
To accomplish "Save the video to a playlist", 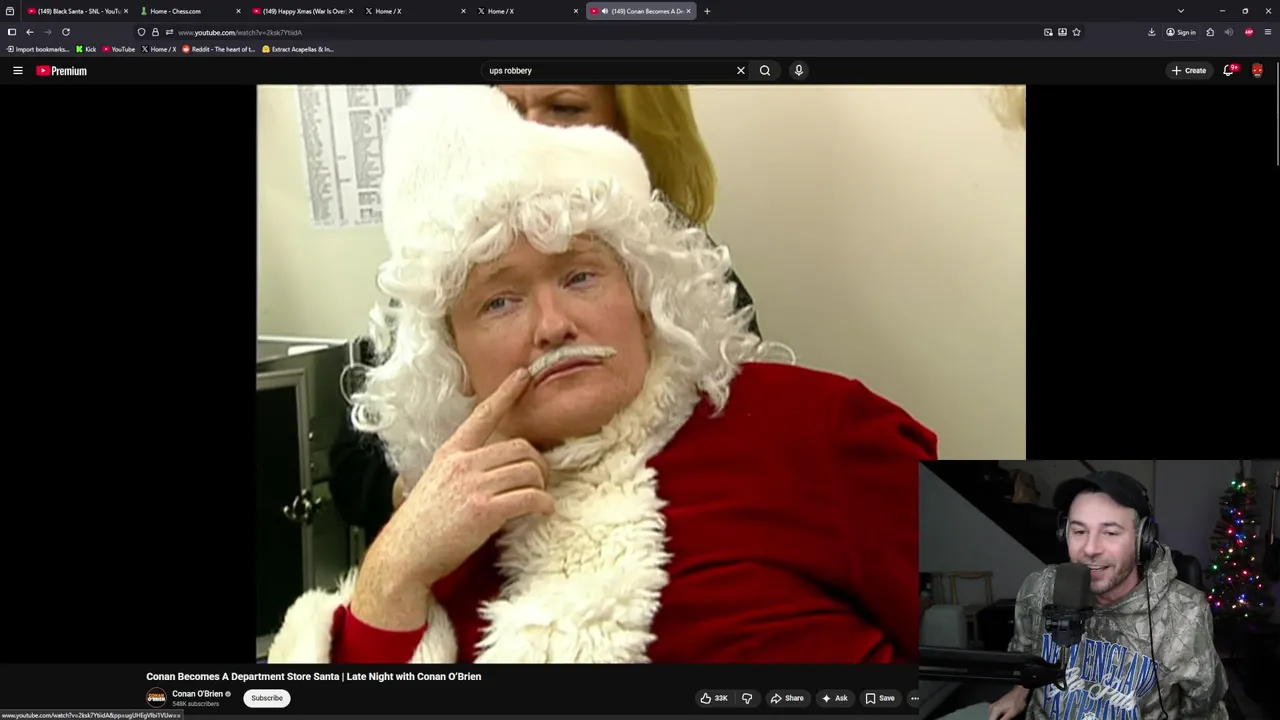I will 880,698.
